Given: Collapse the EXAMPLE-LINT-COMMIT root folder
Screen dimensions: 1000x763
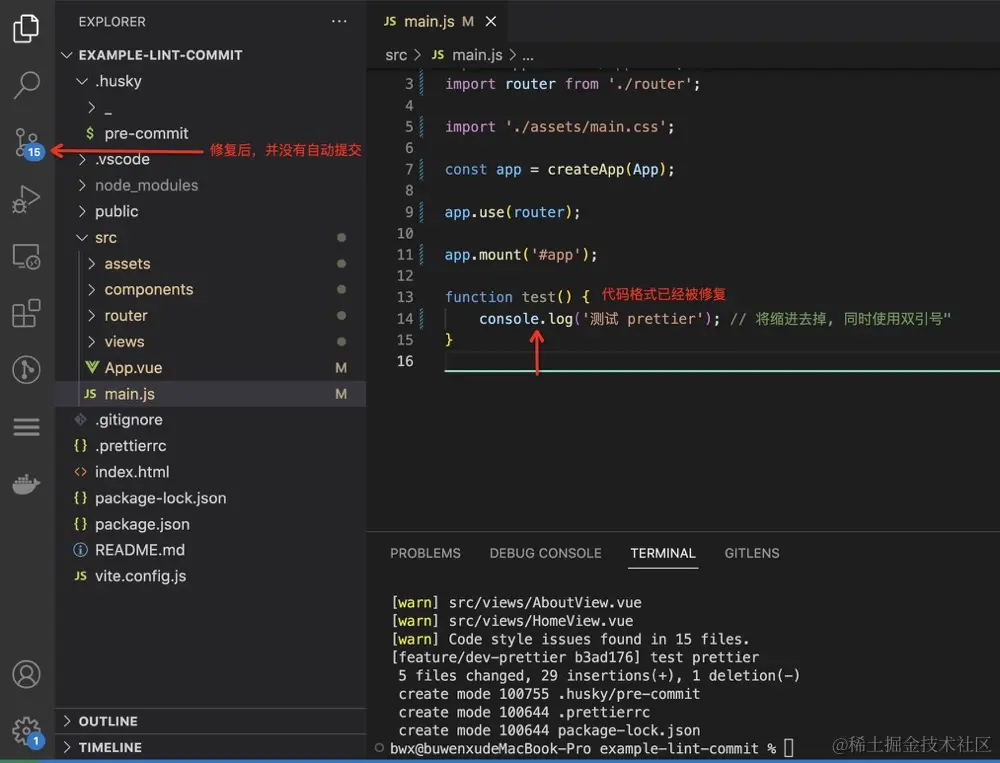Looking at the screenshot, I should (66, 55).
